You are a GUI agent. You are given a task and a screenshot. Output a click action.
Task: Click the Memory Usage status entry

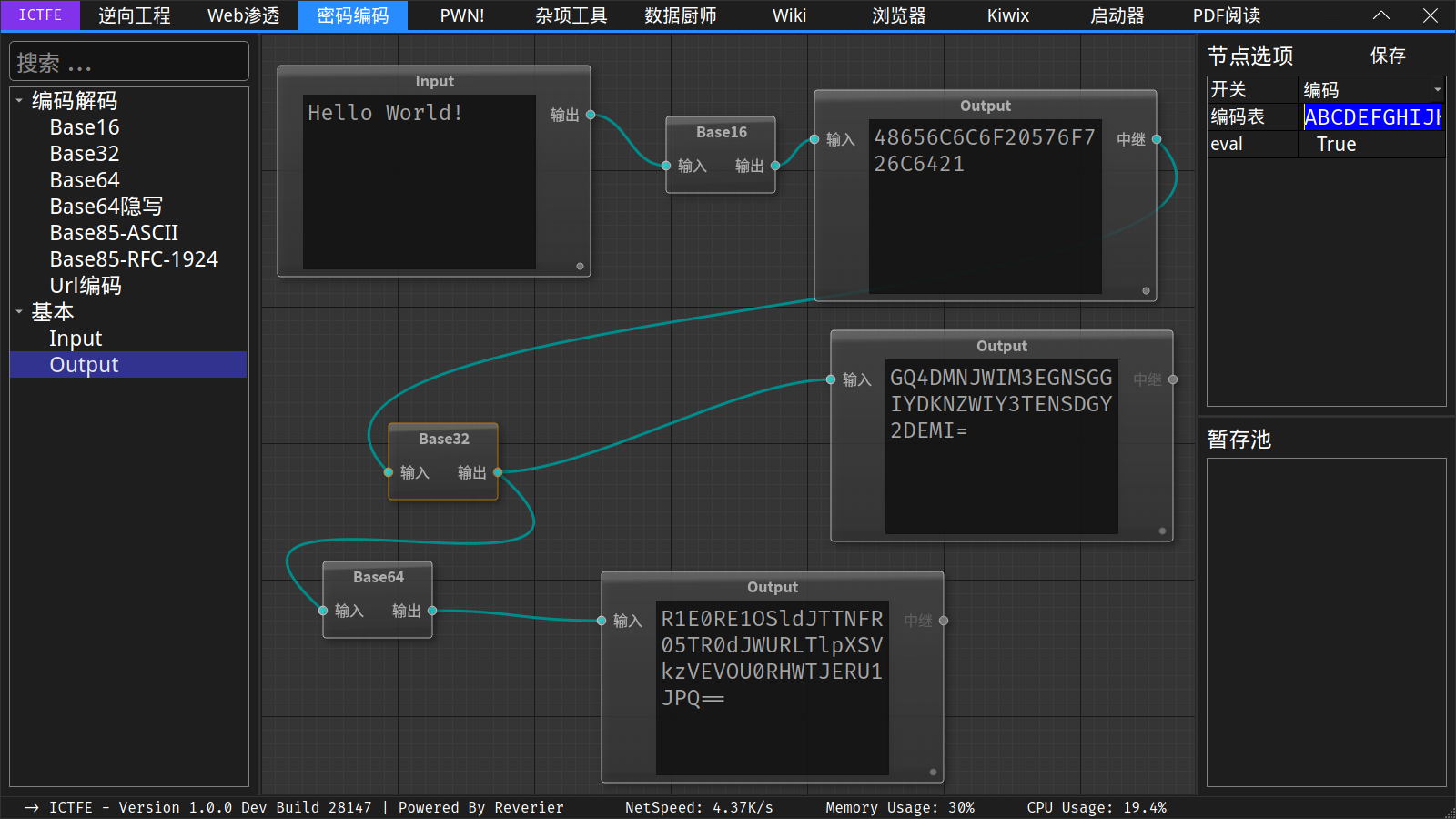[x=900, y=808]
